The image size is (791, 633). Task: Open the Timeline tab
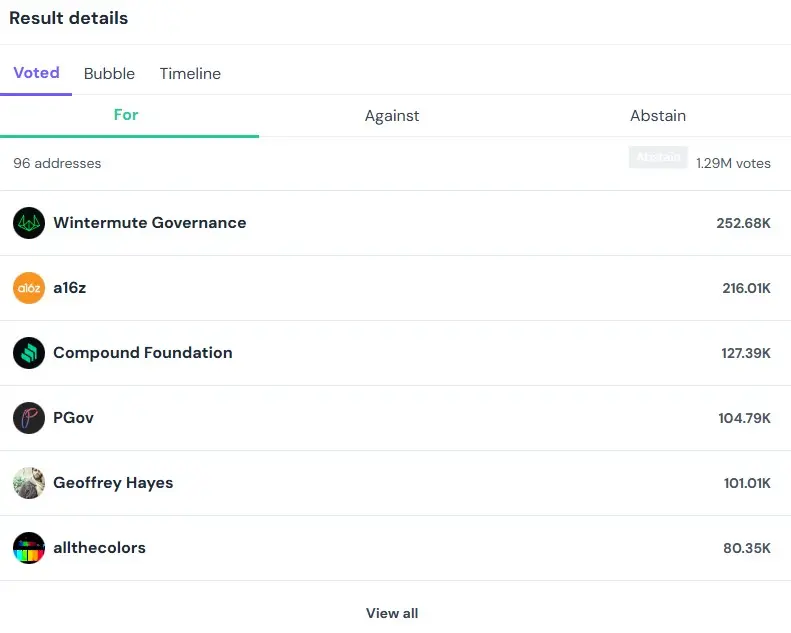[190, 74]
